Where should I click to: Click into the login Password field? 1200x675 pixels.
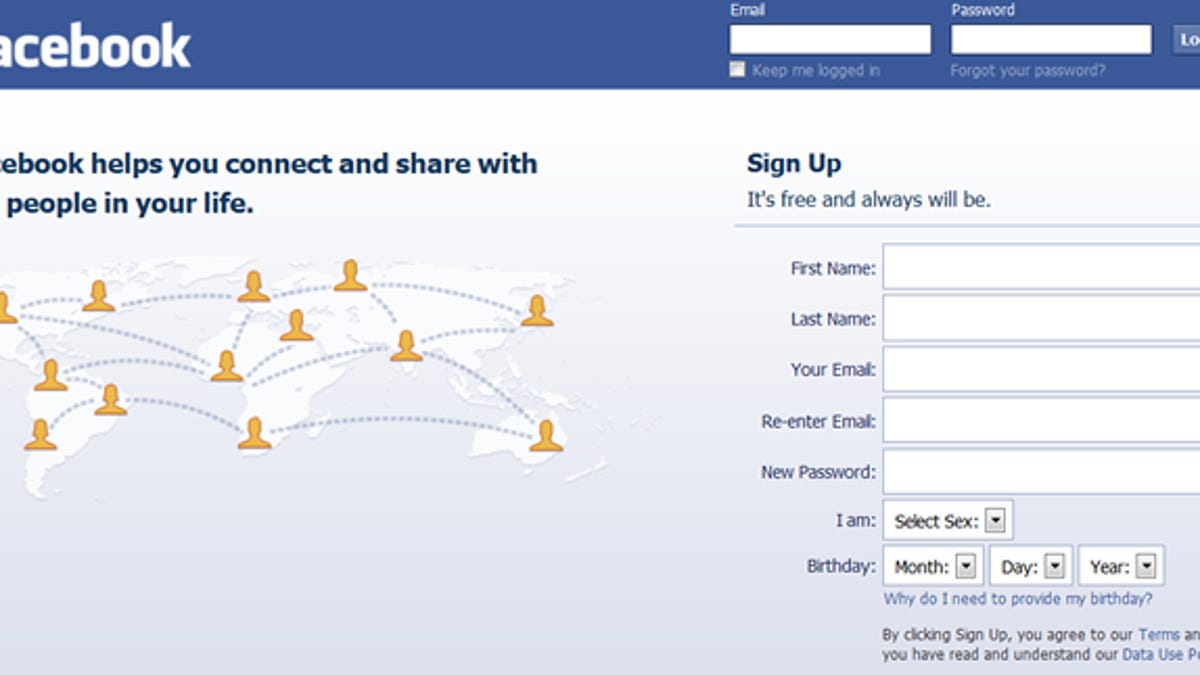[1051, 40]
